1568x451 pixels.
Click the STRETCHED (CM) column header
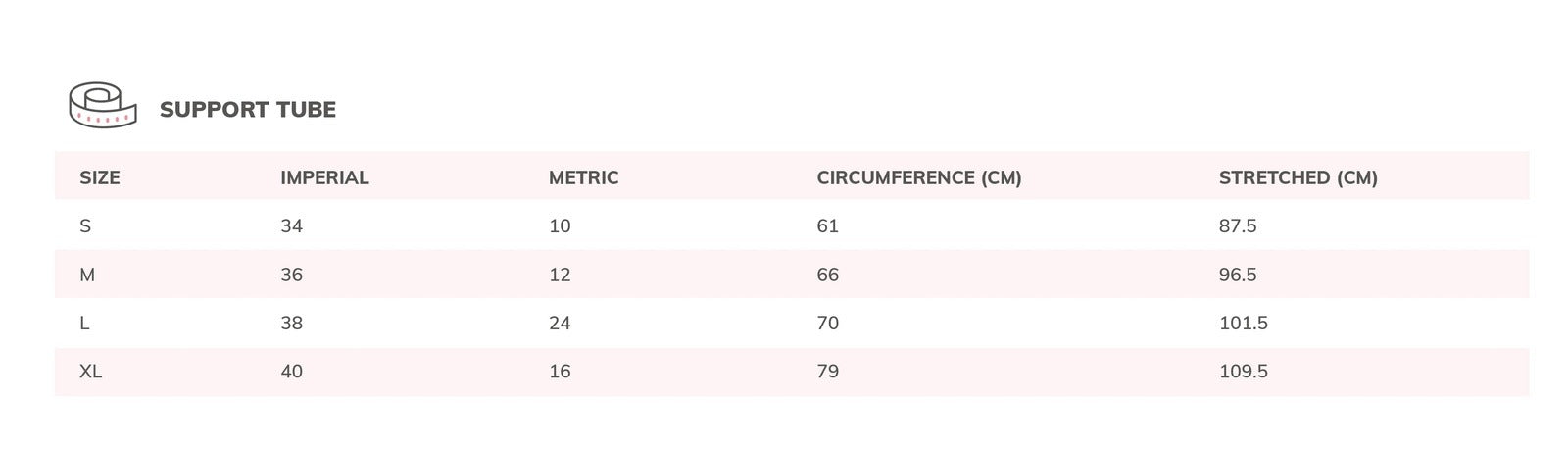(x=1298, y=177)
